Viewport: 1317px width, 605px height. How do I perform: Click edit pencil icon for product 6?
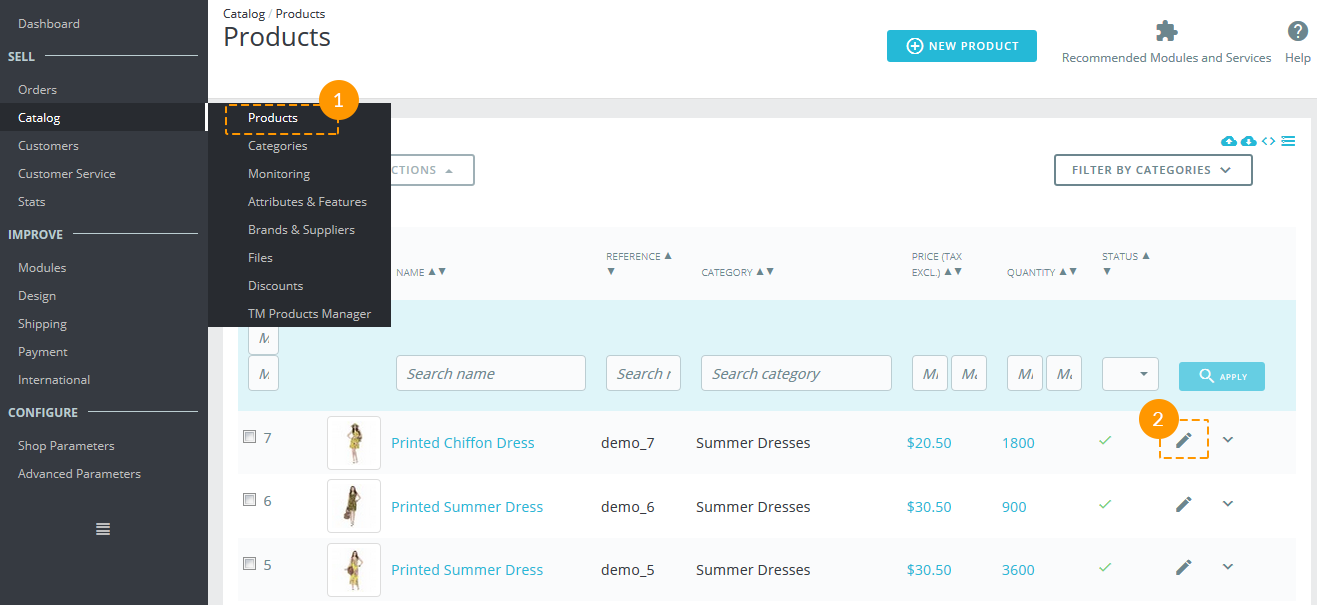click(1184, 504)
